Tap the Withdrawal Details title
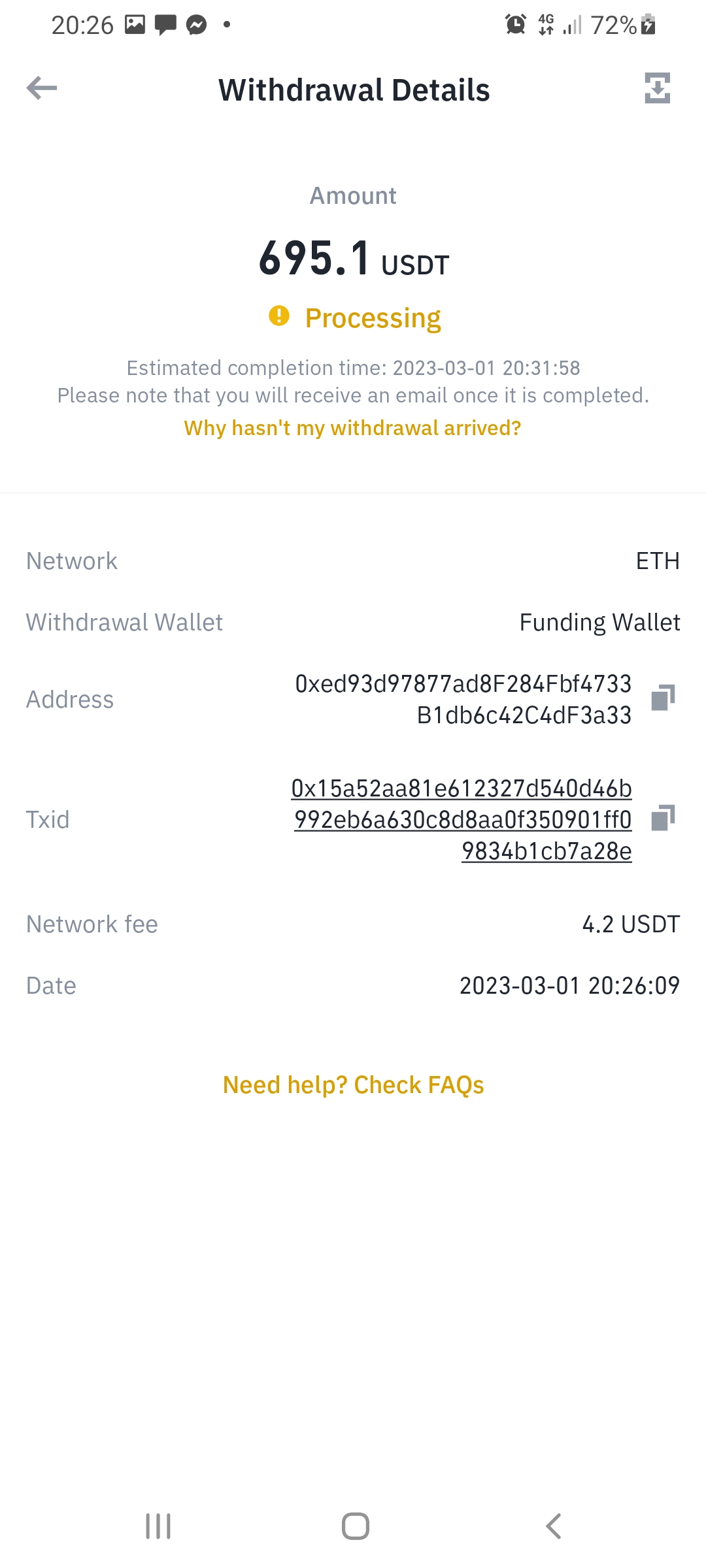The width and height of the screenshot is (706, 1568). click(x=354, y=90)
